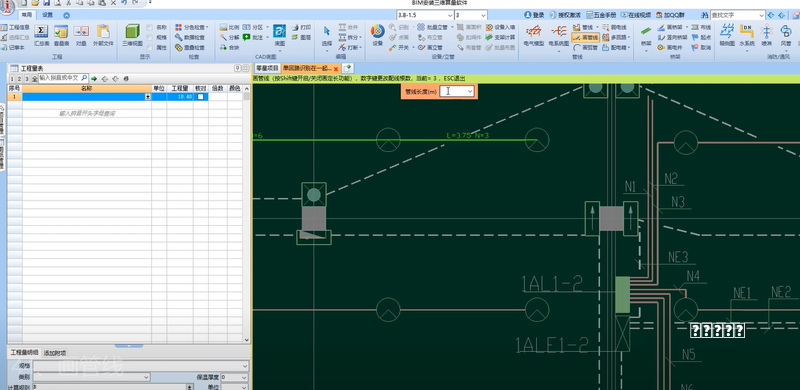The height and width of the screenshot is (390, 800).
Task: Switch to the 零星项目 document tab
Action: (x=267, y=68)
